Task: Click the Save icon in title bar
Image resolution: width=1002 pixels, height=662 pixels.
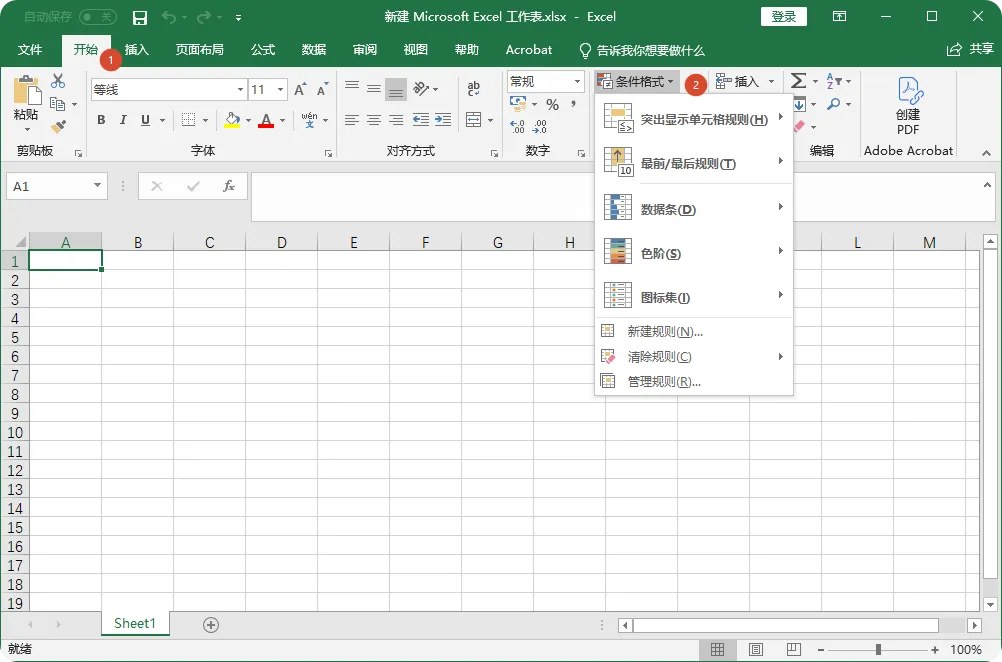Action: 140,17
